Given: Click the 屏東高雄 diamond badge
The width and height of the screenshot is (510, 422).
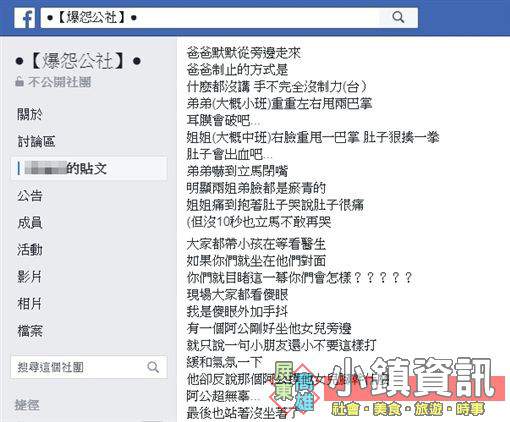Looking at the screenshot, I should point(295,388).
